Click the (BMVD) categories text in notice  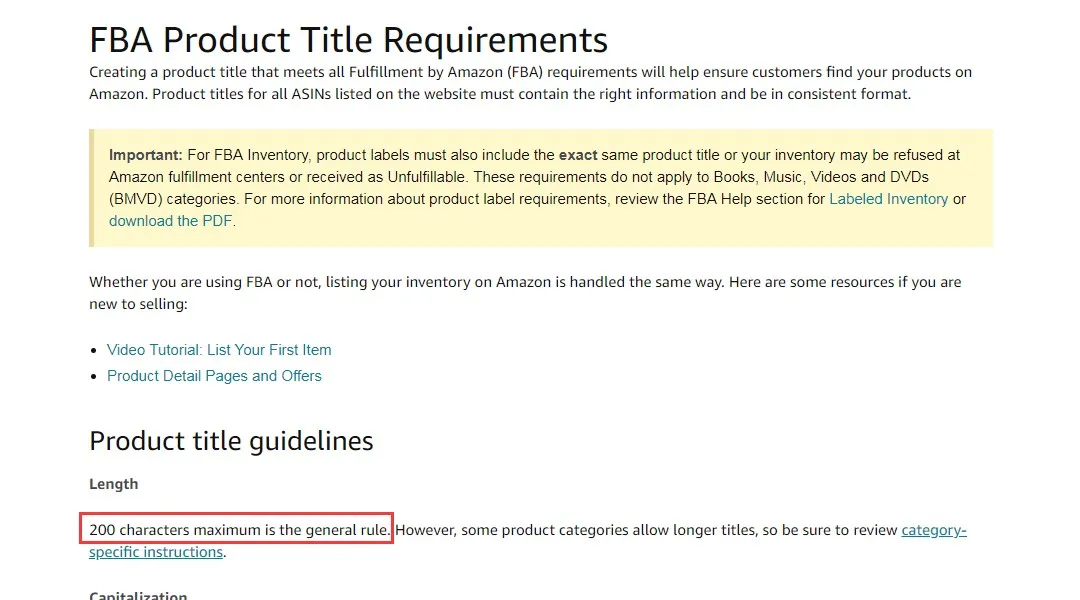click(x=172, y=199)
